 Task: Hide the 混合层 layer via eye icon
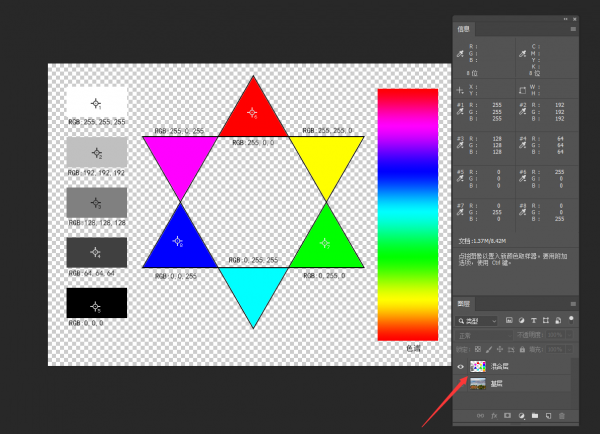[461, 367]
